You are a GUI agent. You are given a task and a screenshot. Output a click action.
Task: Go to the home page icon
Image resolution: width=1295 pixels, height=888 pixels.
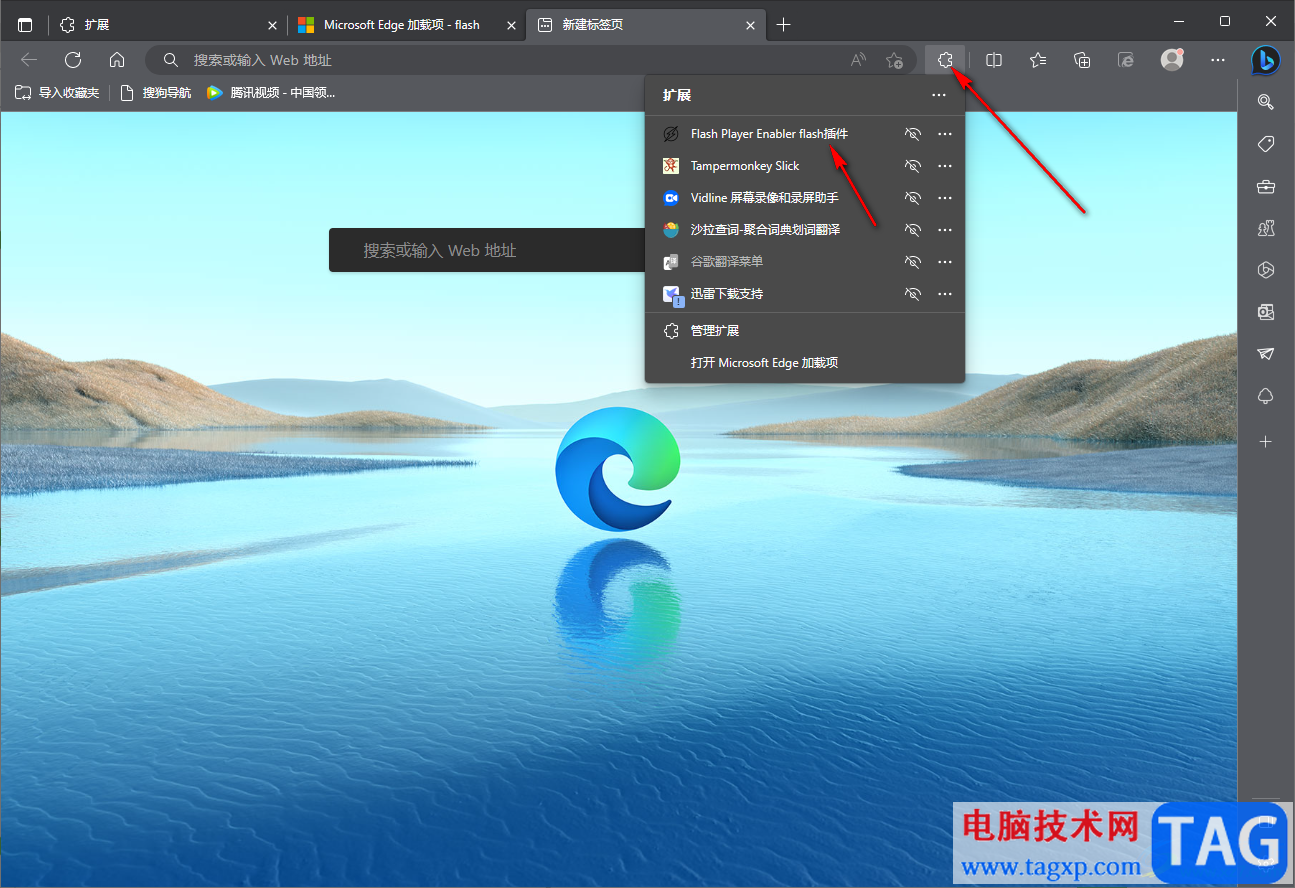click(x=117, y=60)
